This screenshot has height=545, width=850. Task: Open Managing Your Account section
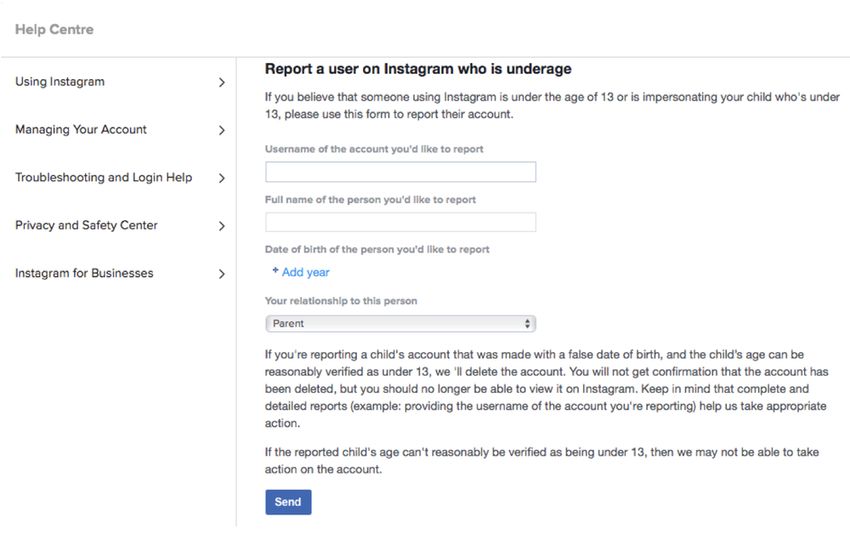pos(81,130)
